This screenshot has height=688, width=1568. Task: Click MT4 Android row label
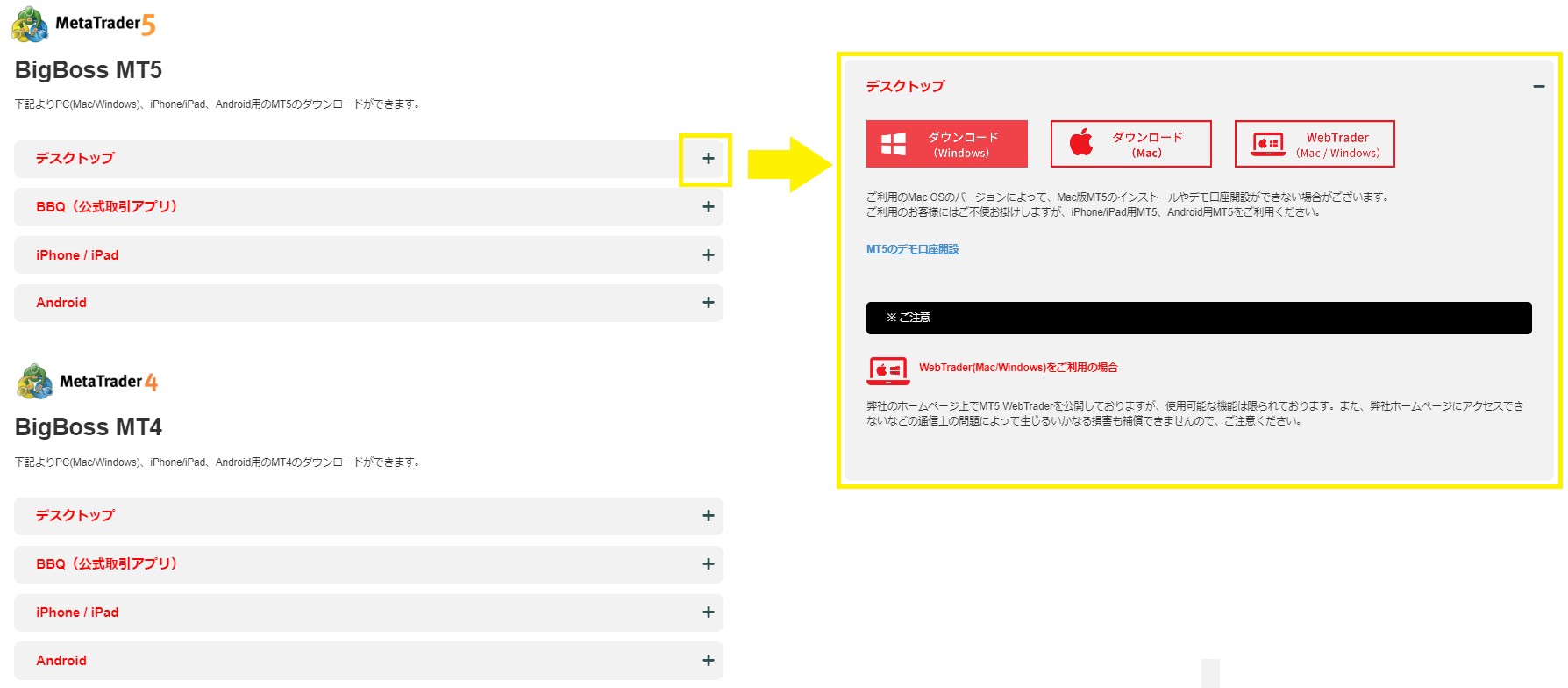pos(61,661)
